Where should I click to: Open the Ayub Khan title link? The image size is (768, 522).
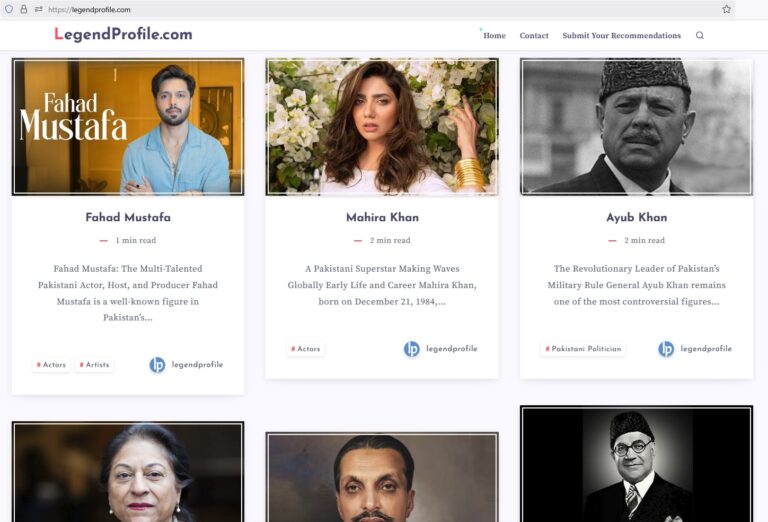tap(636, 217)
